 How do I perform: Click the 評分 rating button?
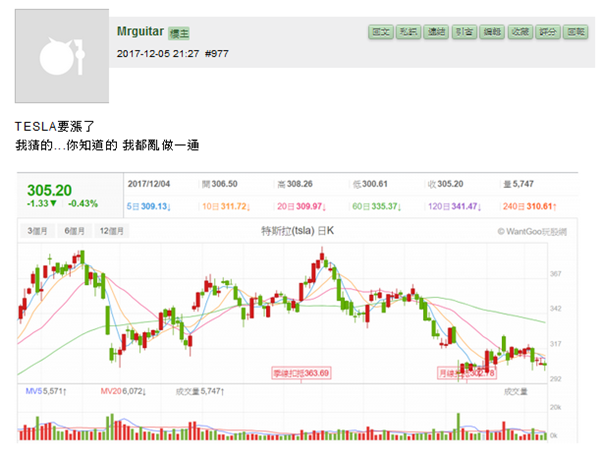[x=548, y=32]
